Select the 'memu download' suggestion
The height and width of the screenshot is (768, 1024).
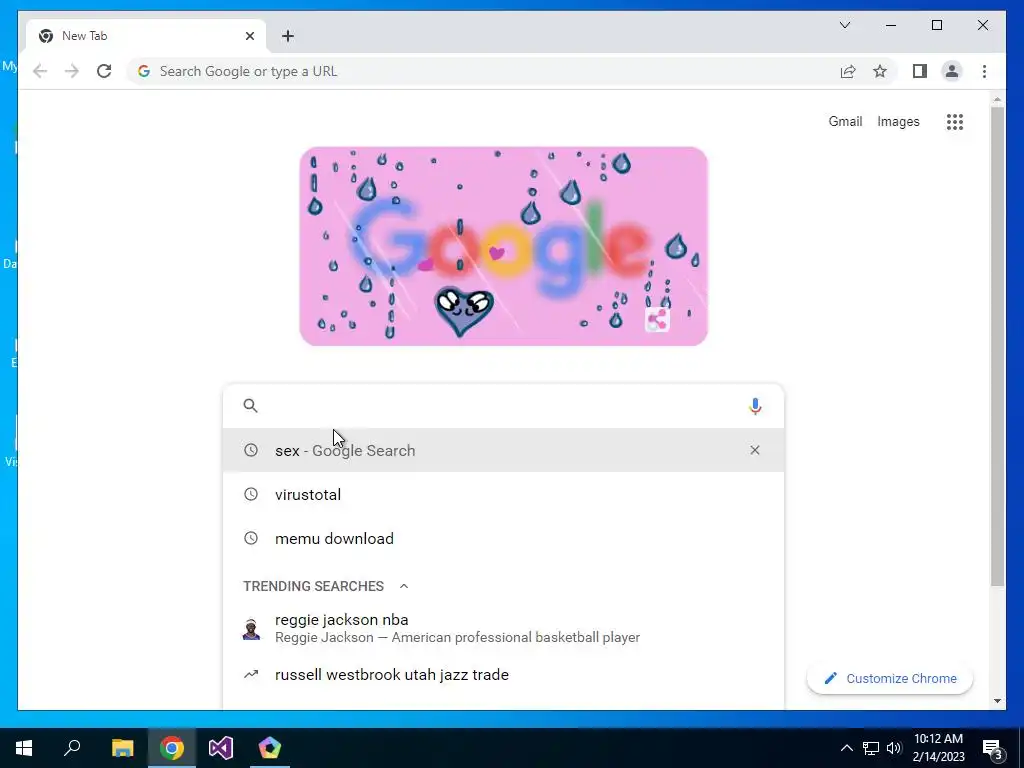pos(503,538)
